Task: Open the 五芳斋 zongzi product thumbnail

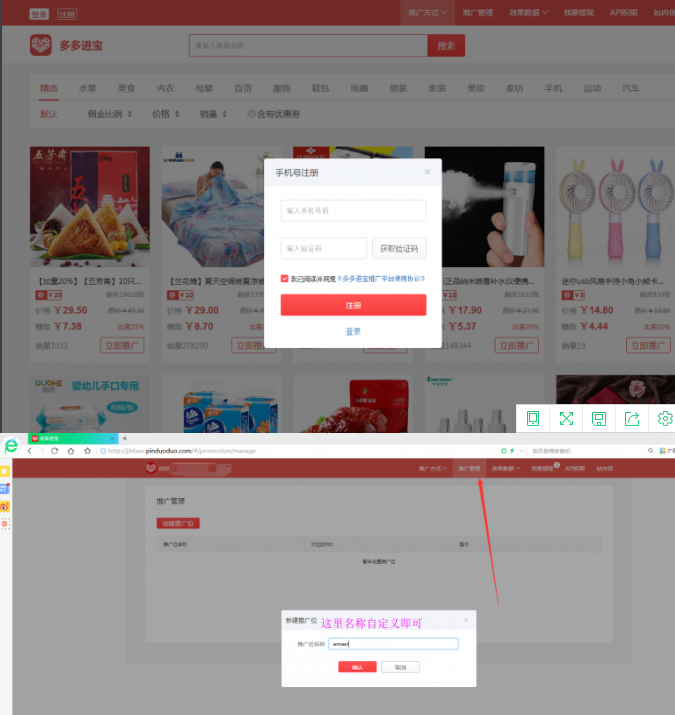Action: pyautogui.click(x=90, y=207)
